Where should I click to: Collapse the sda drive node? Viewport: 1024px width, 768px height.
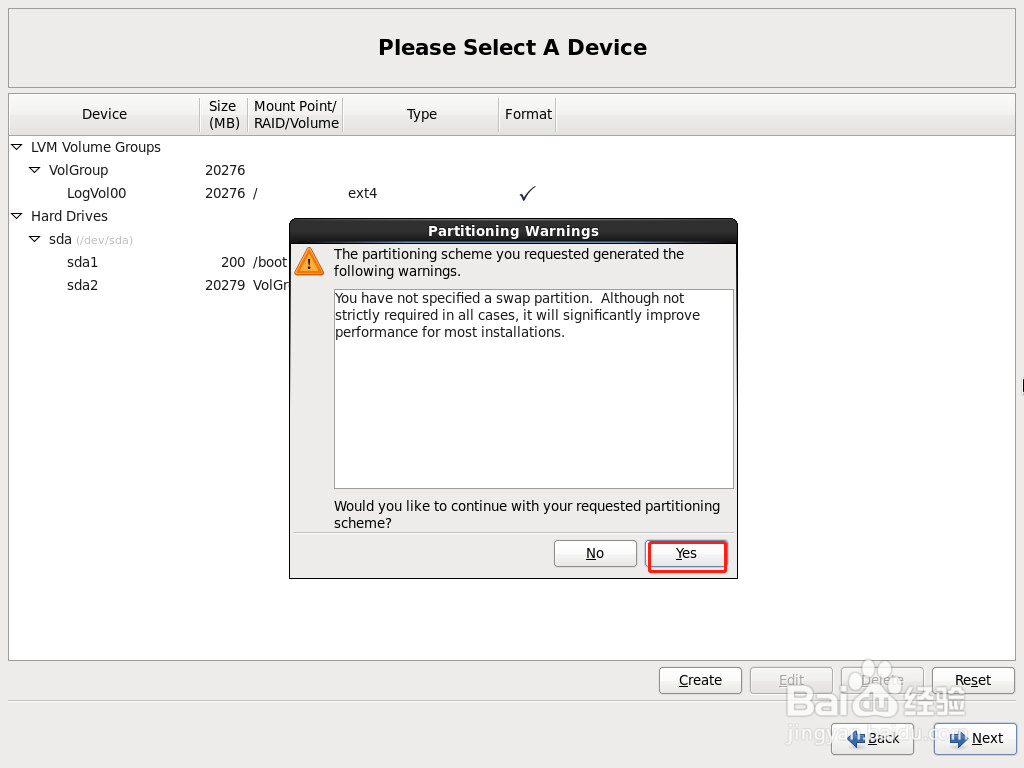(35, 239)
